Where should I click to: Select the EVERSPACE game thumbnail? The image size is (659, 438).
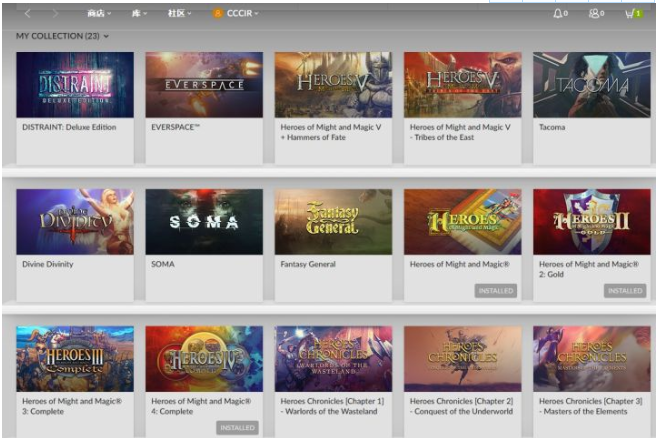pyautogui.click(x=204, y=85)
